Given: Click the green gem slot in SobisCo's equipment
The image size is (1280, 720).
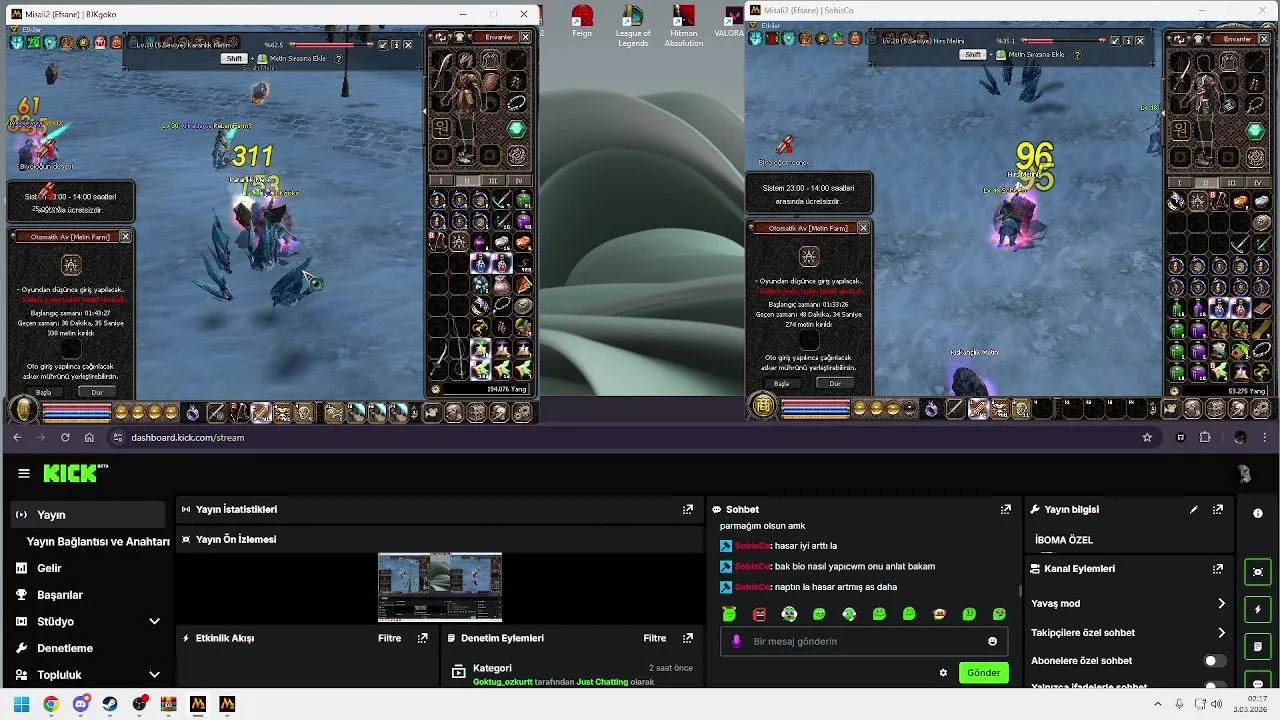Looking at the screenshot, I should (x=1255, y=130).
